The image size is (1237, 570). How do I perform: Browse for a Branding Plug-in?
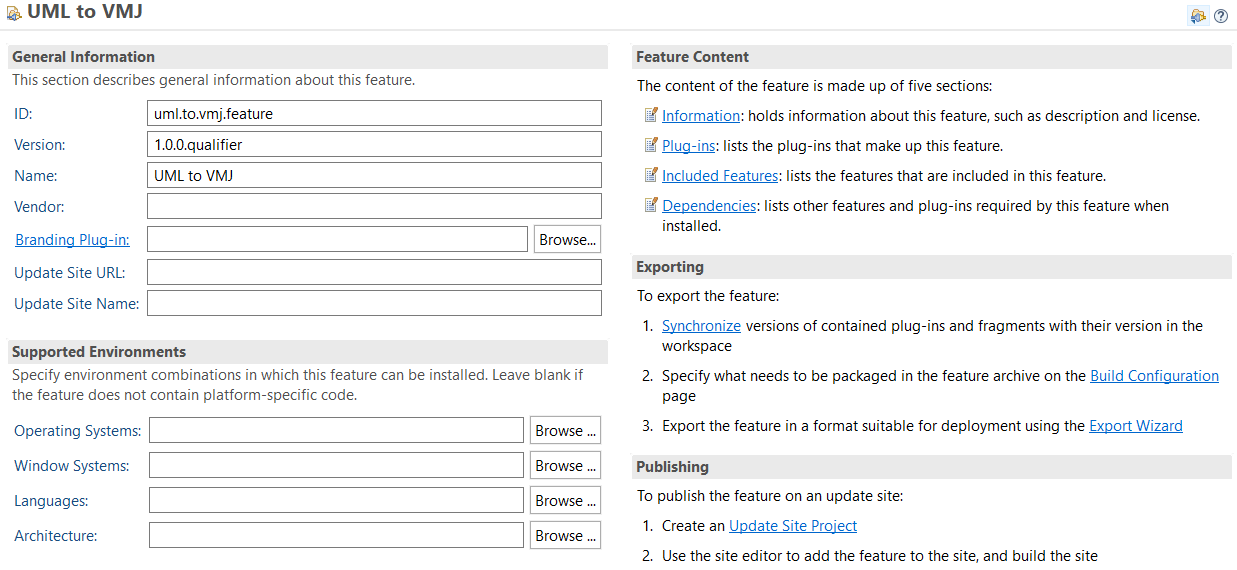coord(567,239)
